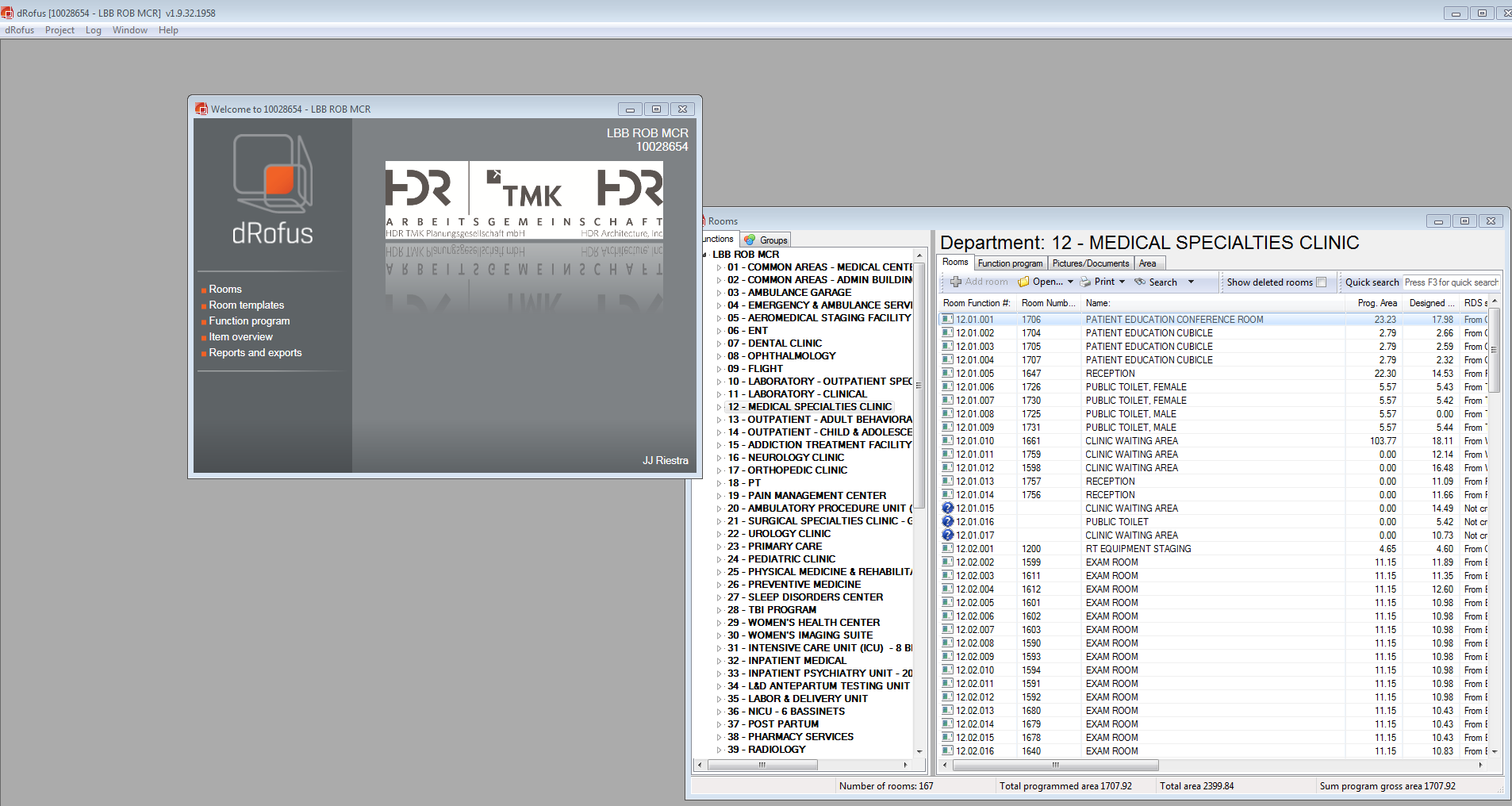1512x806 pixels.
Task: Click the tree panel scroll-down arrow
Action: tap(919, 751)
